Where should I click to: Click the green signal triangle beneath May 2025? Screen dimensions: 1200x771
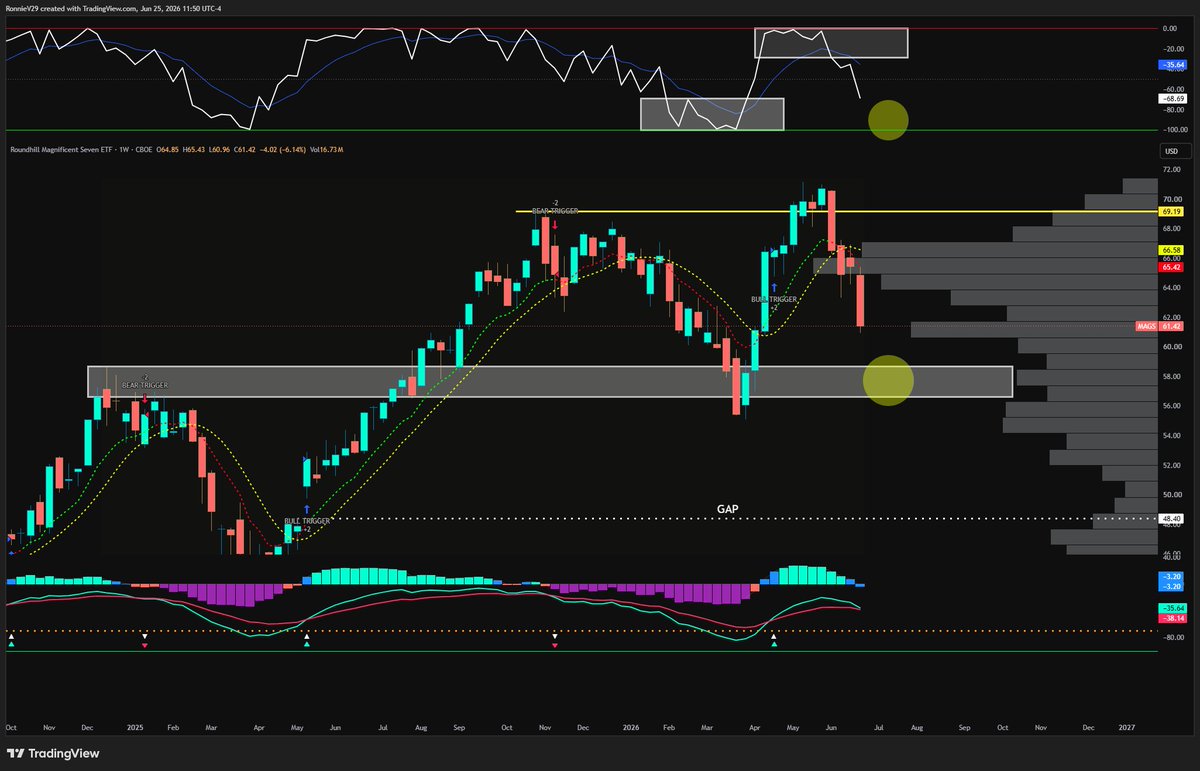[x=306, y=646]
